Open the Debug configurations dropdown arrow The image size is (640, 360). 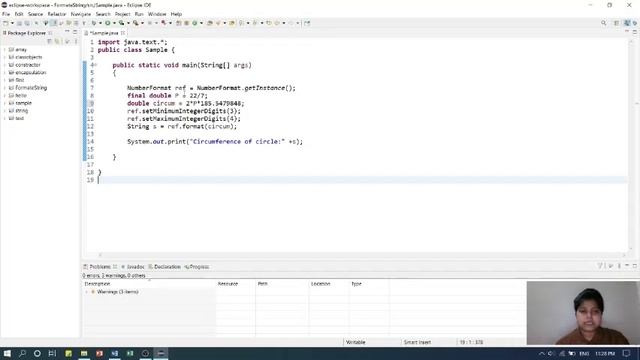(100, 23)
